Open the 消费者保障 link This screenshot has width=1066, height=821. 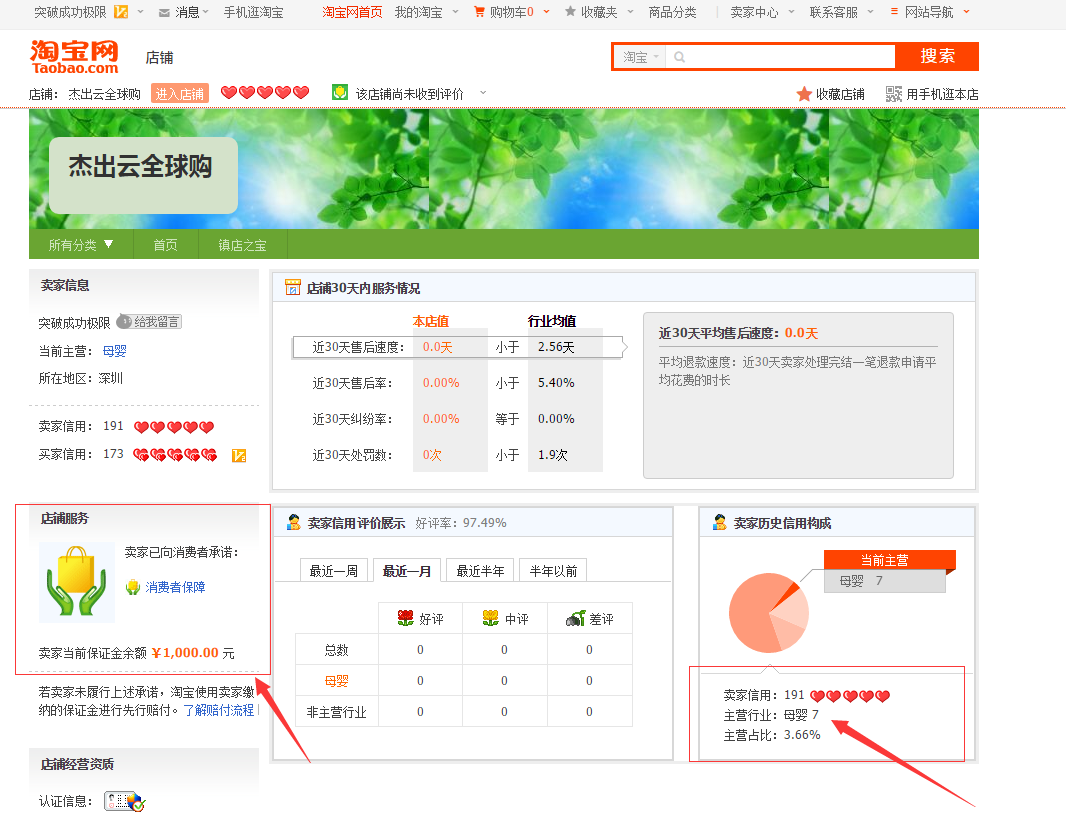pyautogui.click(x=175, y=587)
